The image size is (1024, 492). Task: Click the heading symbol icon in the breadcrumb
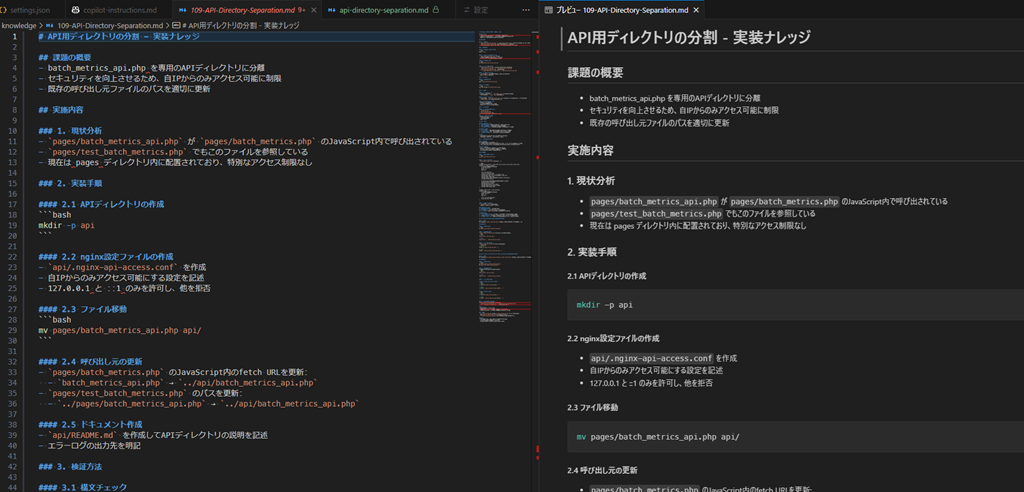[x=176, y=25]
